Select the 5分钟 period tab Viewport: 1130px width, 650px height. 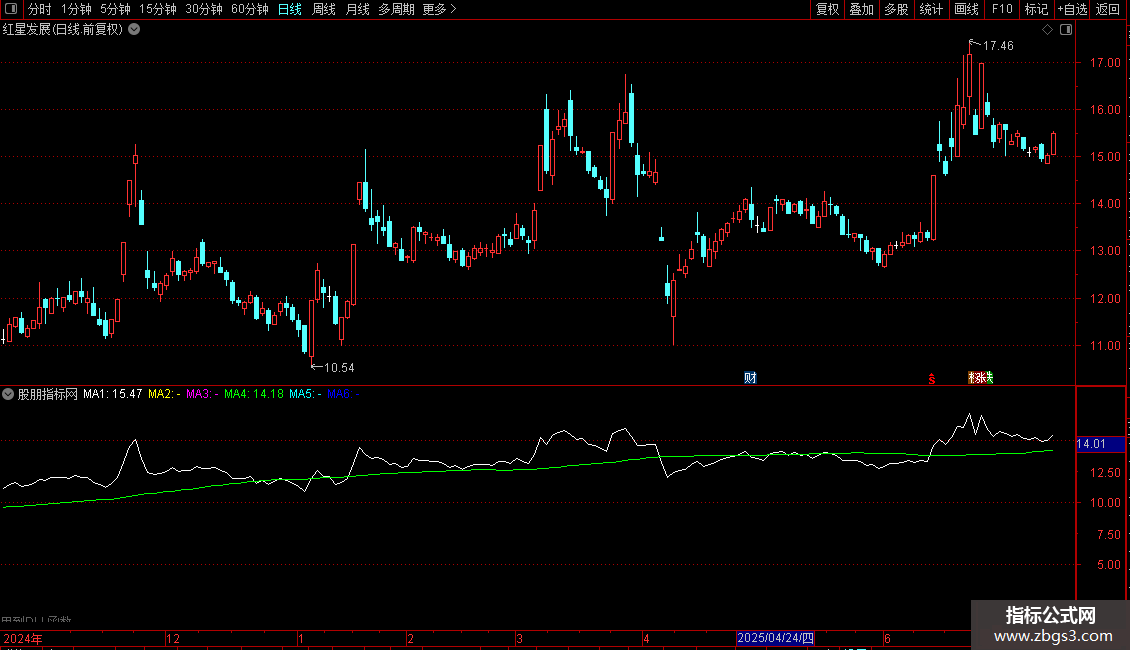pos(115,9)
